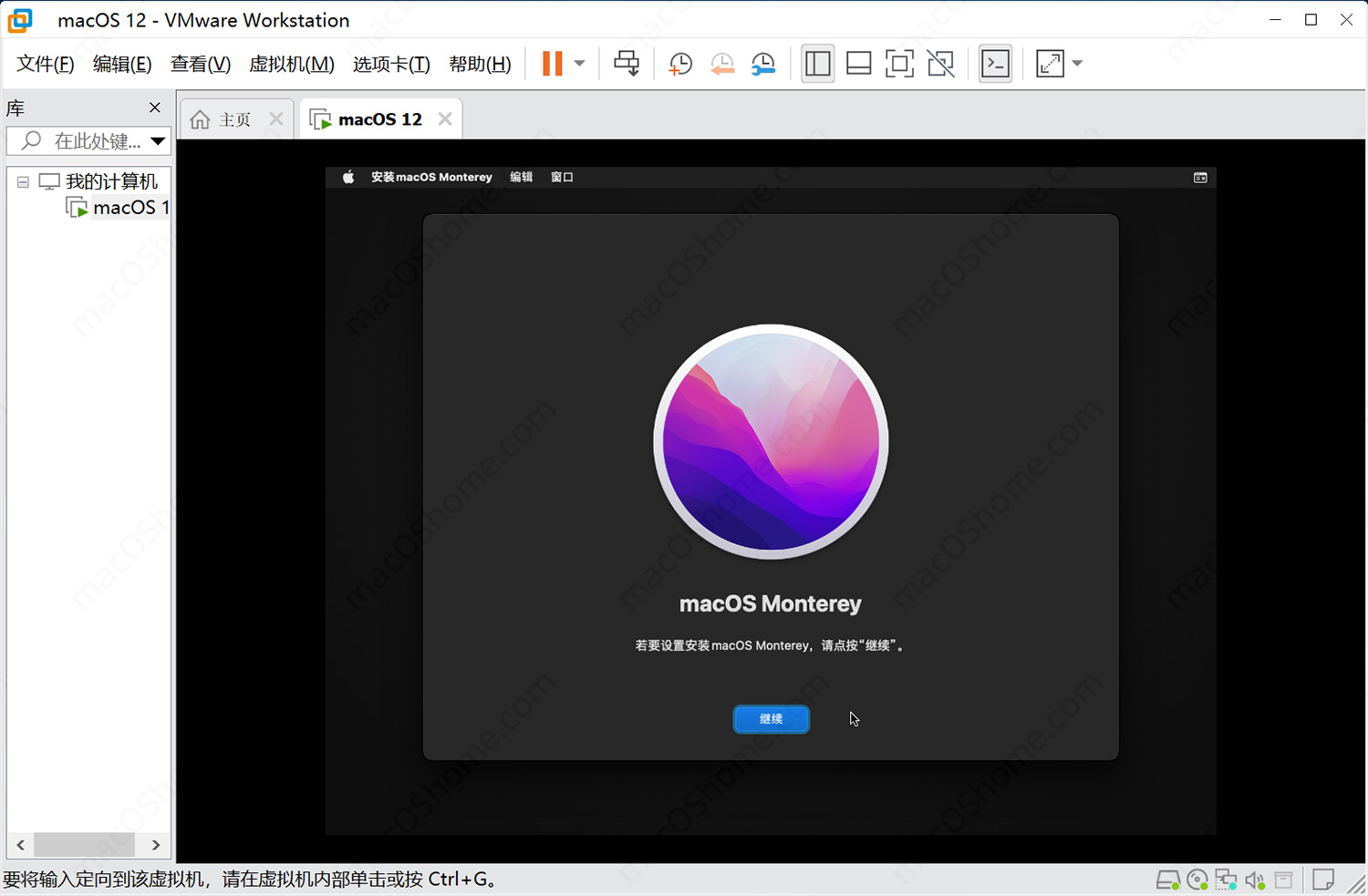This screenshot has width=1368, height=896.
Task: Toggle the thumbnail bar view button
Action: click(858, 64)
